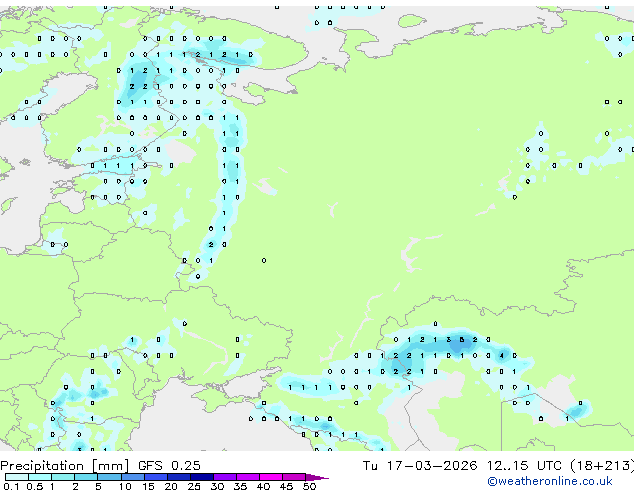
Task: Click legend scale label "0.5"
Action: point(34,486)
